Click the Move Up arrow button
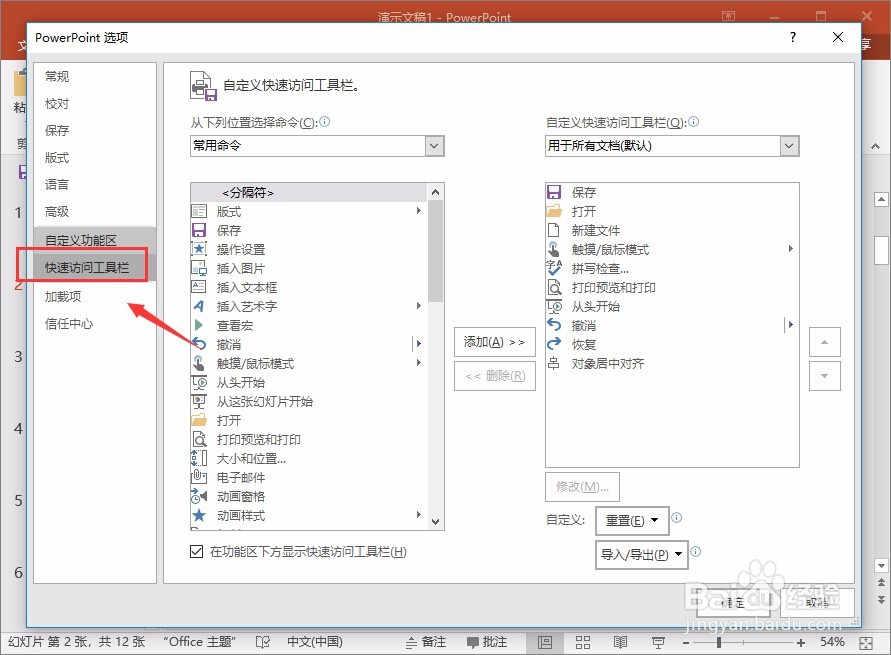Screen dimensions: 891x655 pos(825,342)
